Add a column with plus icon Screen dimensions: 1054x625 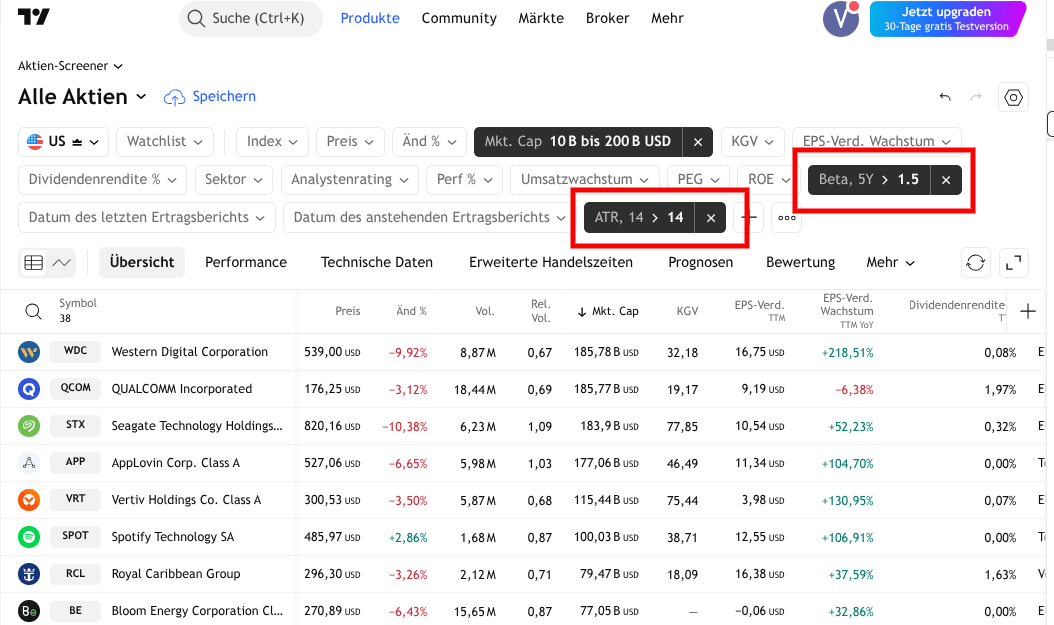[x=1028, y=311]
